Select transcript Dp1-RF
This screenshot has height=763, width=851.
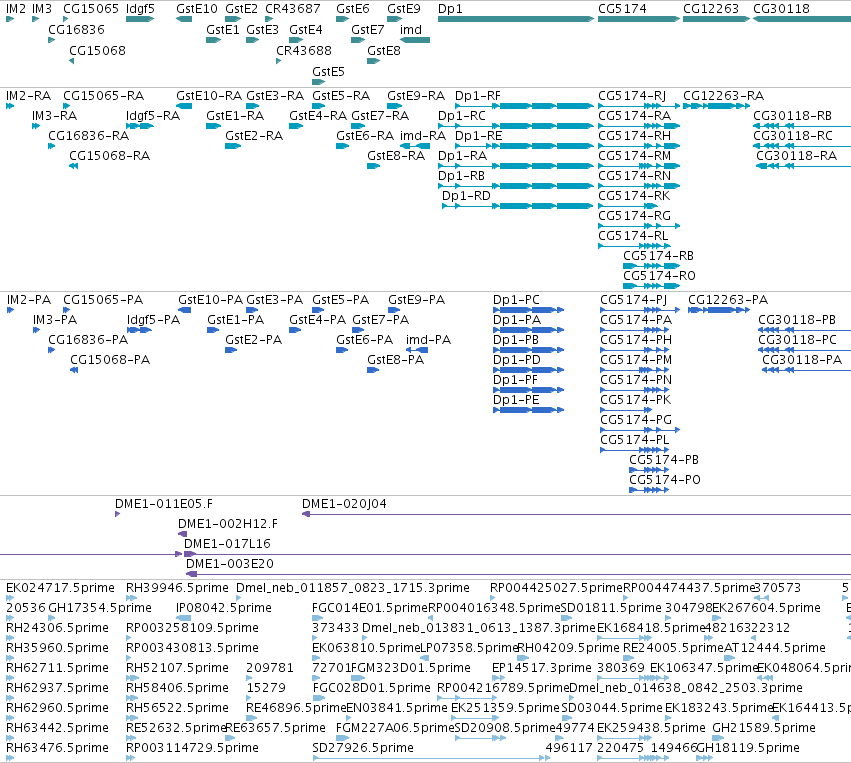[525, 106]
